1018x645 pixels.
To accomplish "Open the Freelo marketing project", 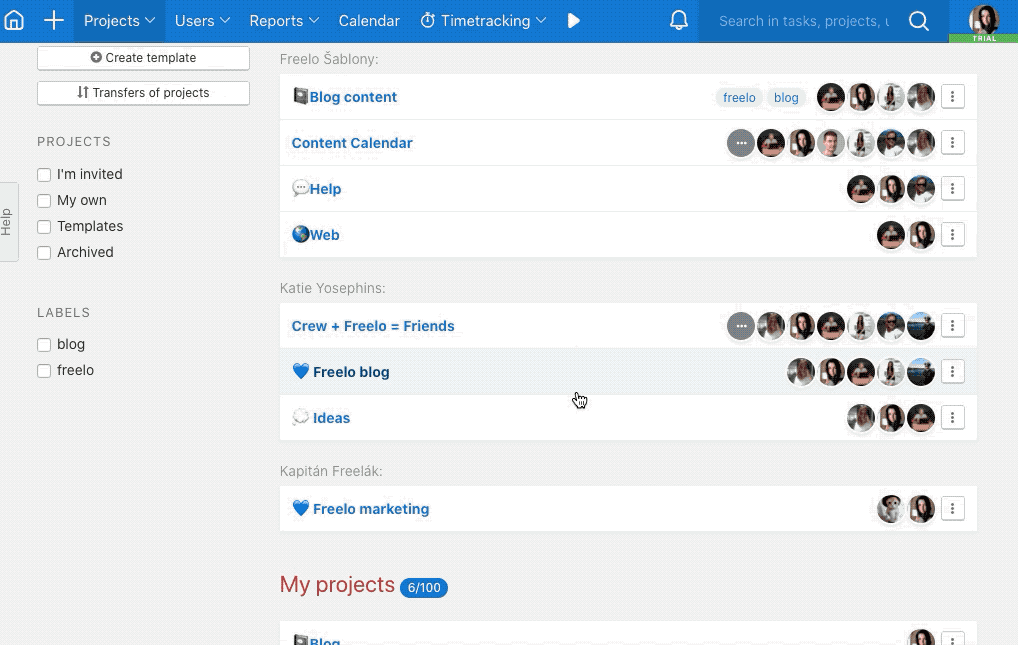I will (x=371, y=509).
